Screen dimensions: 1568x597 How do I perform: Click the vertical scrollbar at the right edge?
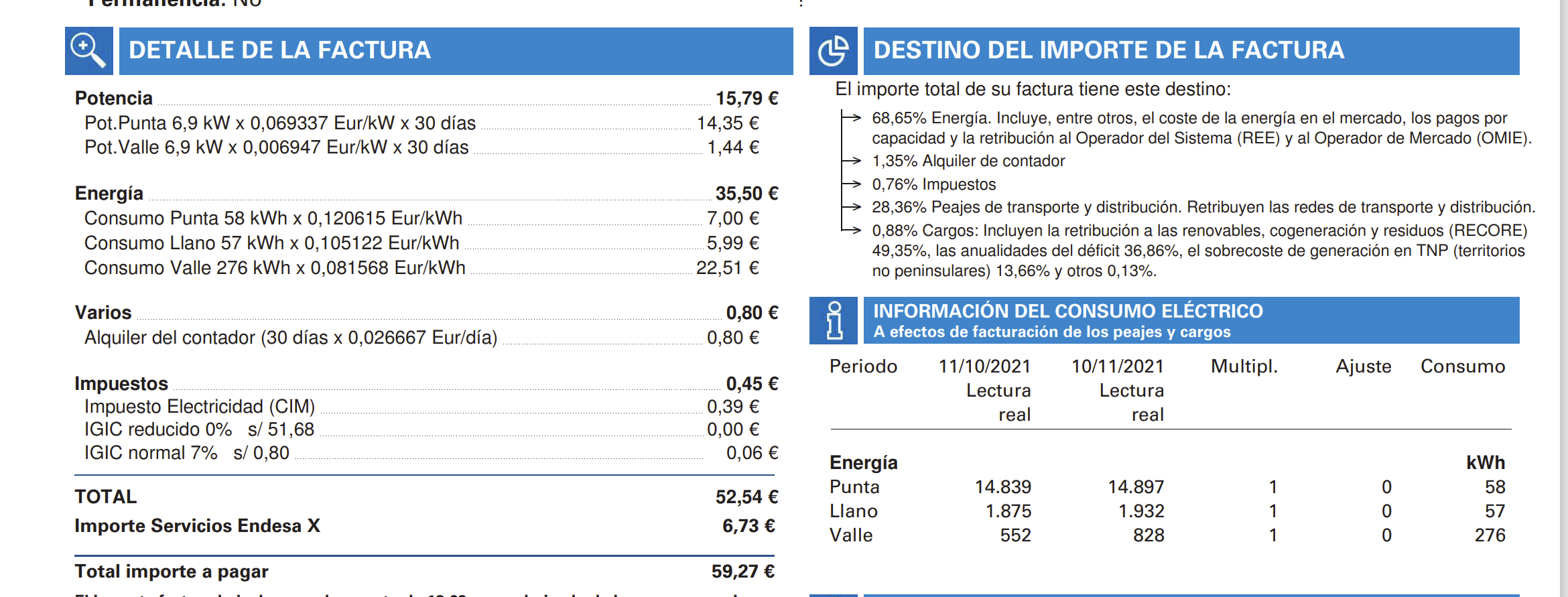pos(1563,298)
